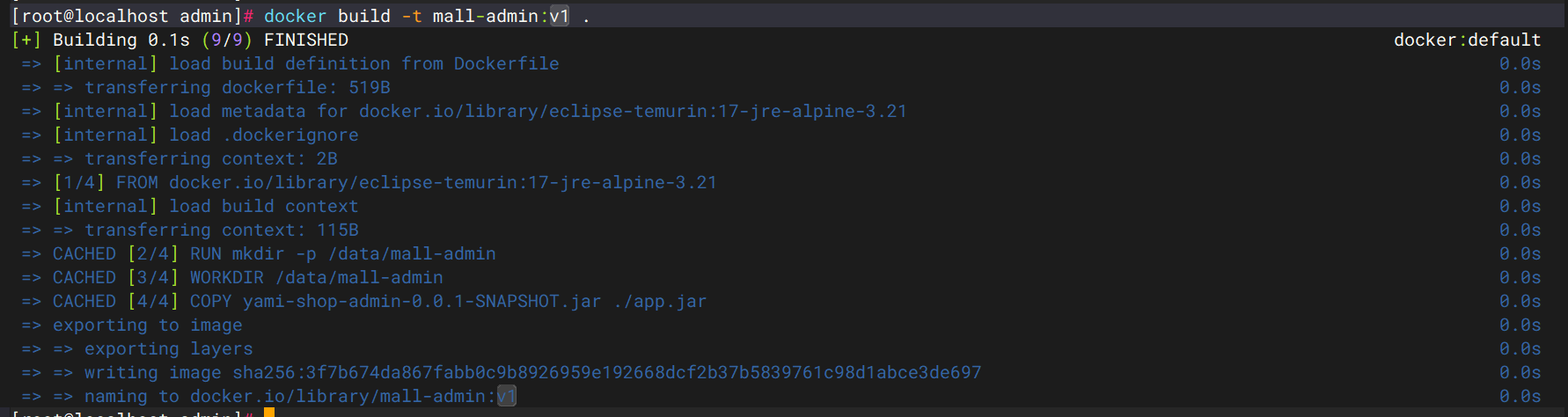
Task: Click the [+] marker before Building
Action: 26,40
